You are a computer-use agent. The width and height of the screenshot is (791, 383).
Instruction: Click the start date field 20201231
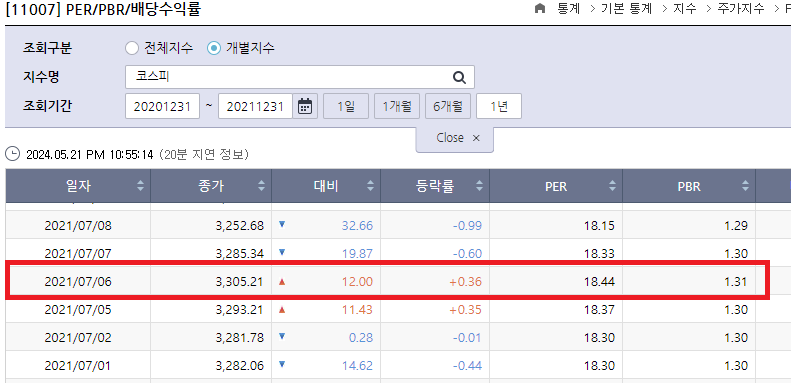click(162, 106)
